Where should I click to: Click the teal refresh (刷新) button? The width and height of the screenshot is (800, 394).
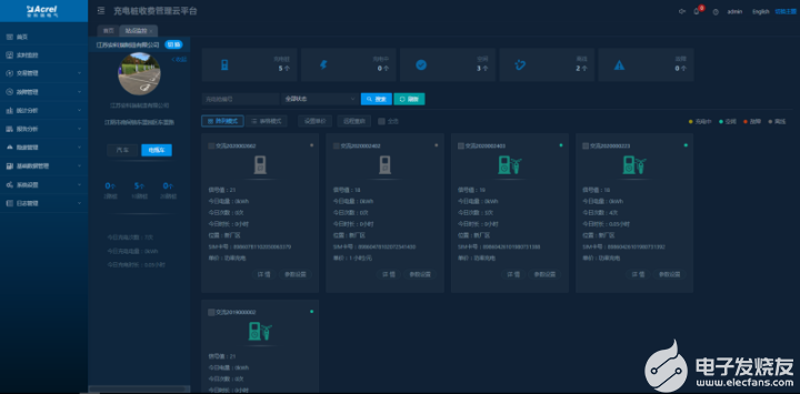[x=409, y=99]
